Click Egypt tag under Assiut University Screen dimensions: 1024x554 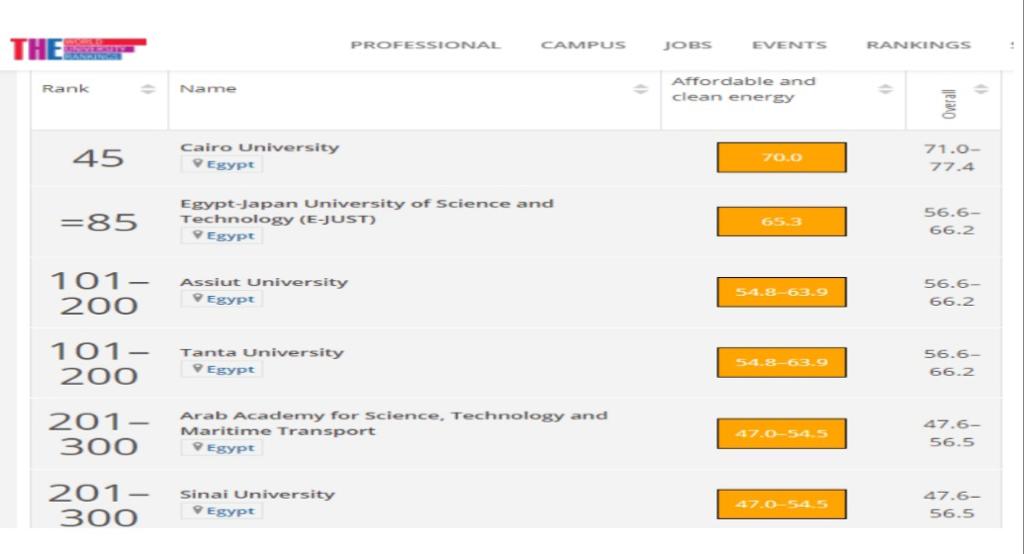222,299
